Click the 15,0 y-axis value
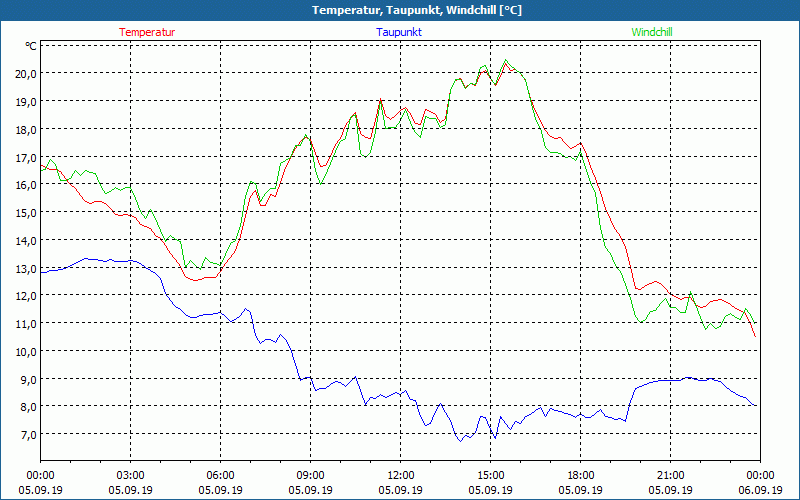The width and height of the screenshot is (800, 500). point(27,212)
